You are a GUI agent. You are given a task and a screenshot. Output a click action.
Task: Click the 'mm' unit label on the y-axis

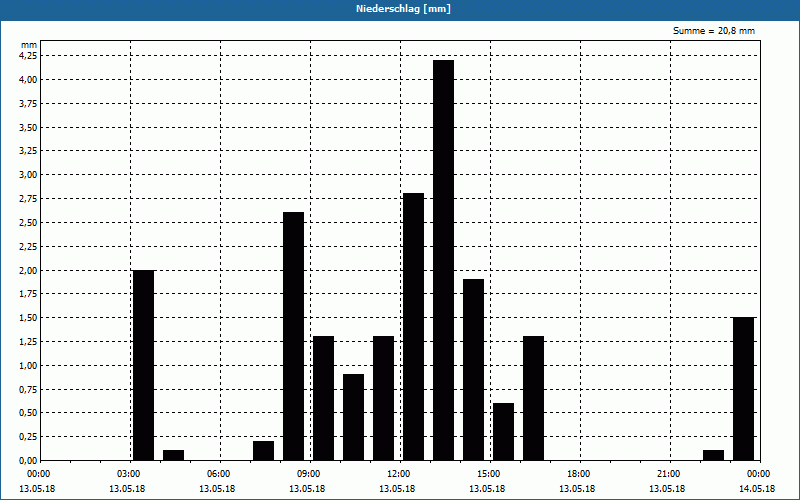[29, 45]
